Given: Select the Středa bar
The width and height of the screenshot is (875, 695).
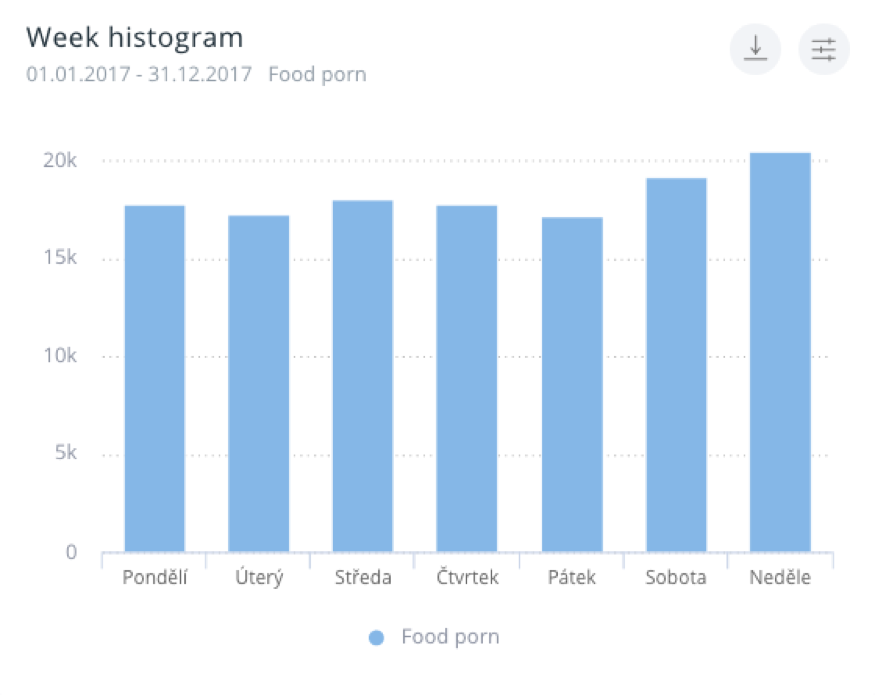Looking at the screenshot, I should (363, 376).
